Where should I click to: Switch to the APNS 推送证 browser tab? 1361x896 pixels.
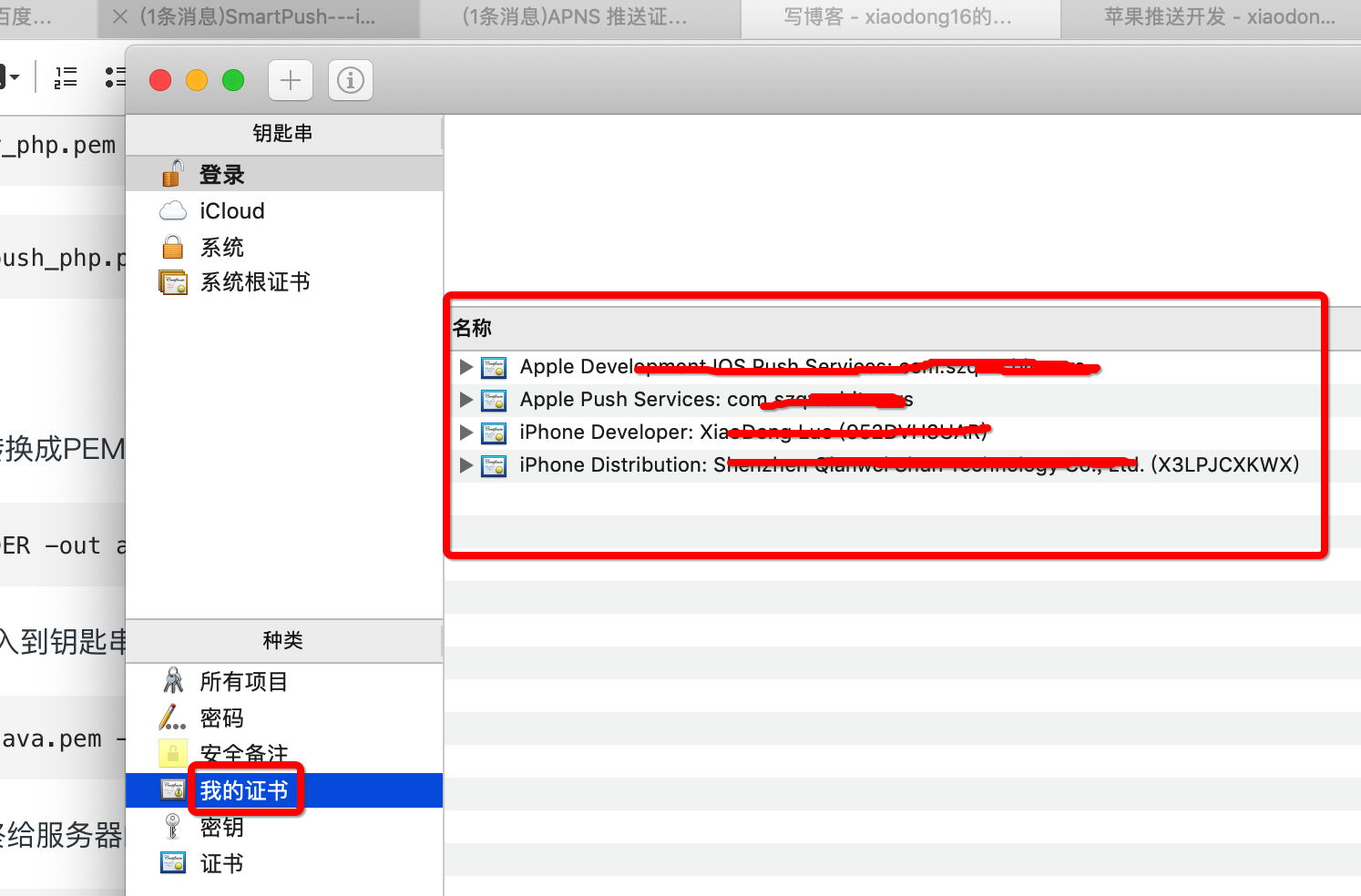click(580, 16)
